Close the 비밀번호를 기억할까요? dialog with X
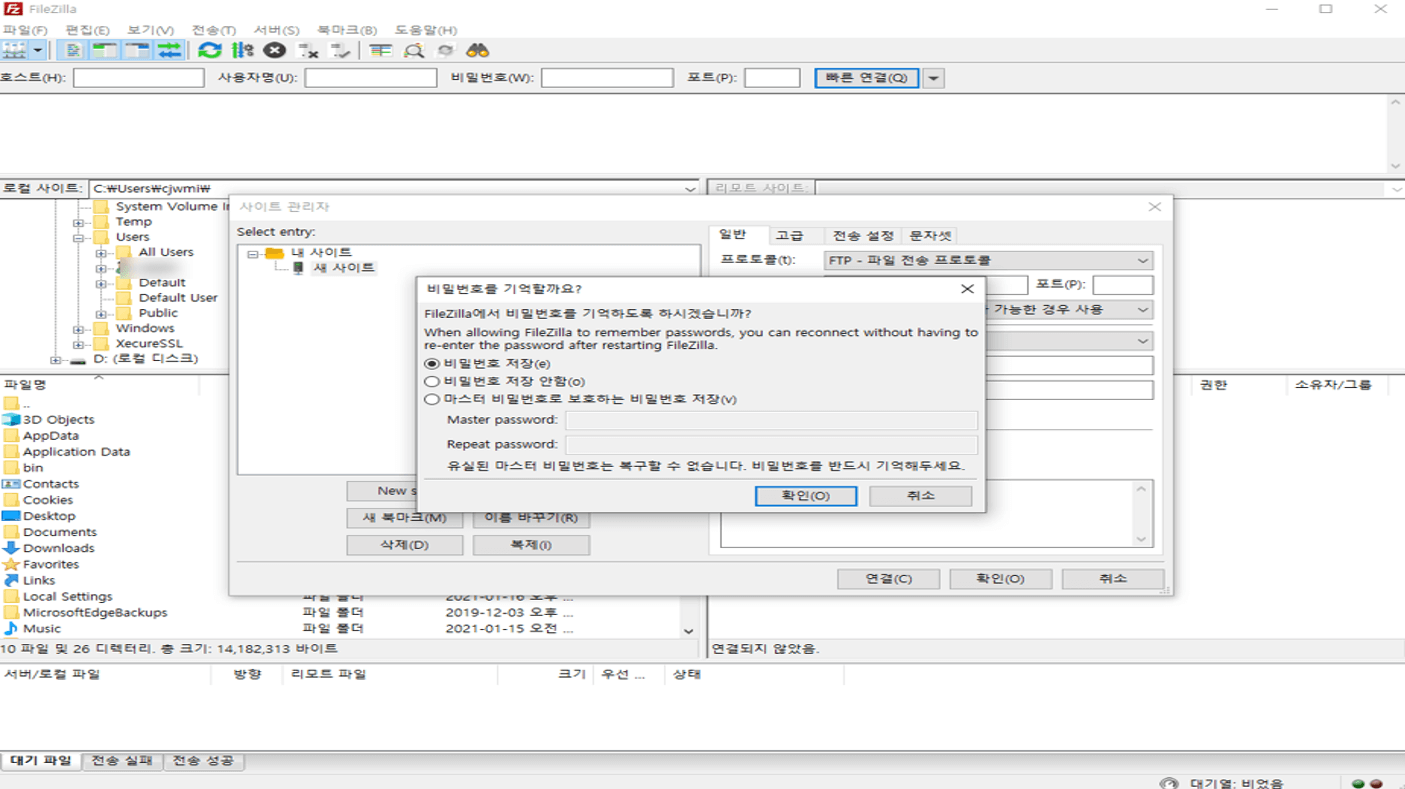Image resolution: width=1405 pixels, height=789 pixels. [x=967, y=289]
